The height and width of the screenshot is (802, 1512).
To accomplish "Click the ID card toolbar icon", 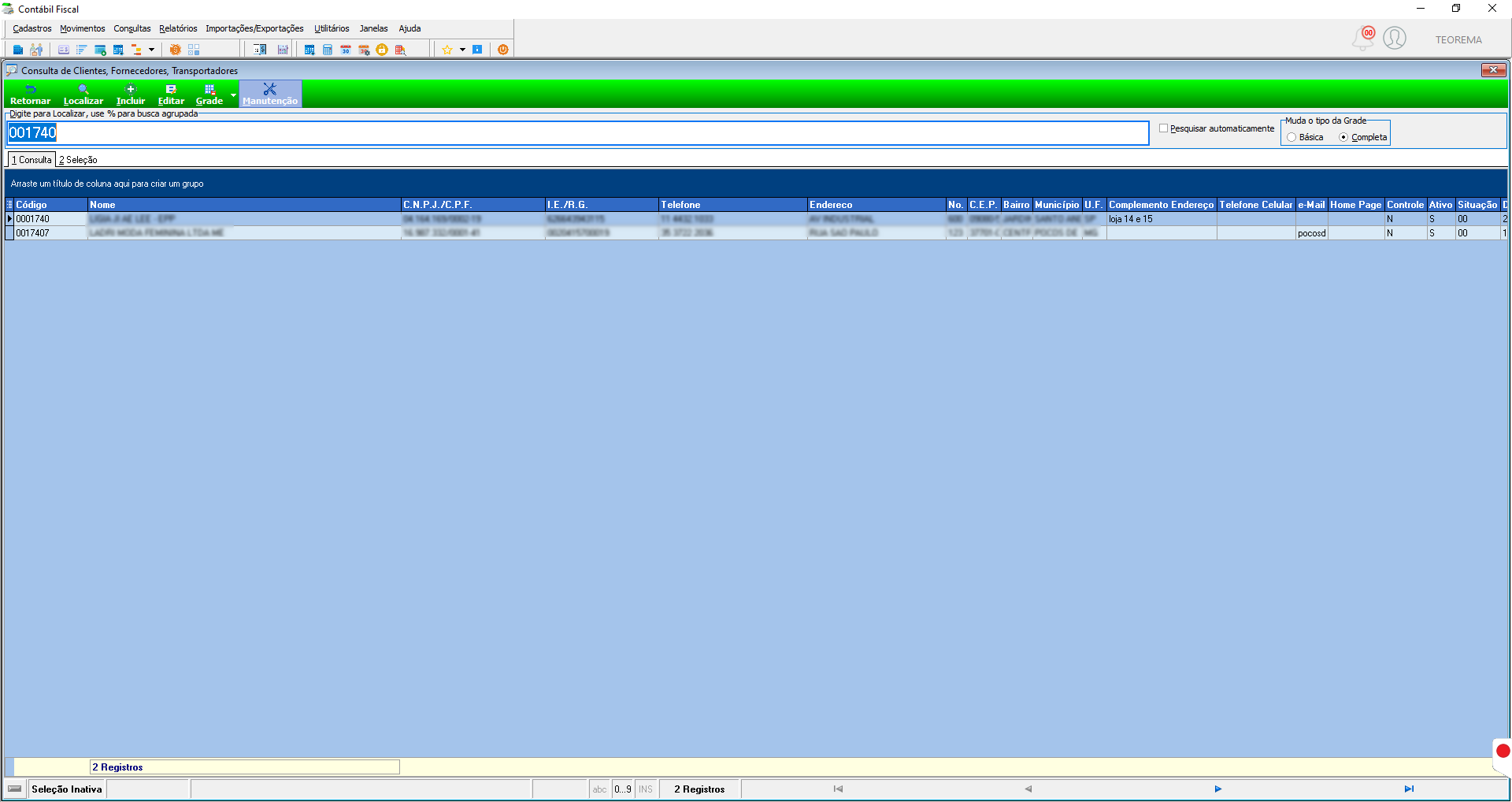I will coord(64,50).
